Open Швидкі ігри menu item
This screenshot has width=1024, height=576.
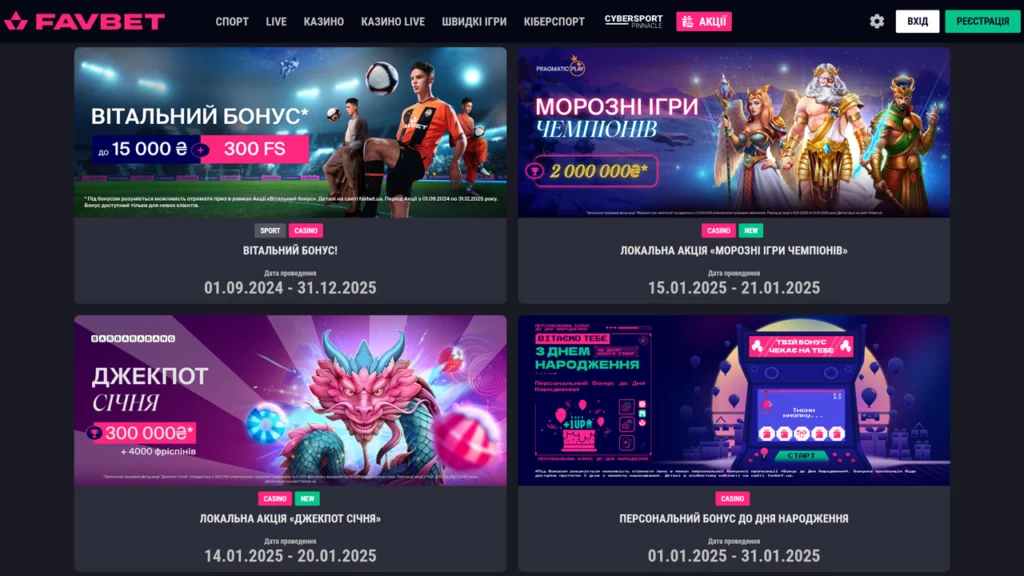[x=473, y=22]
